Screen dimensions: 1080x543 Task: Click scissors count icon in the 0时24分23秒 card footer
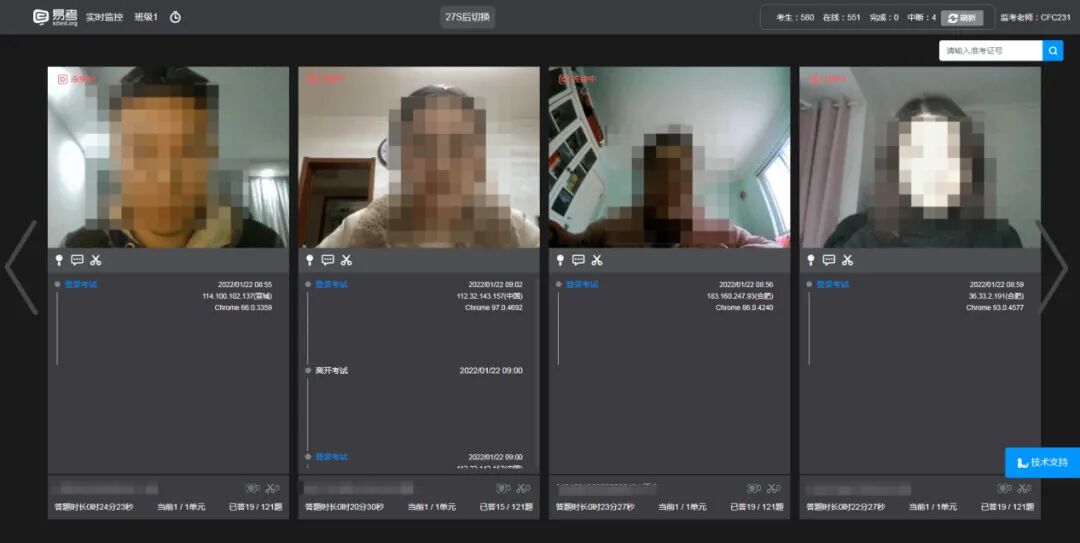click(x=273, y=489)
